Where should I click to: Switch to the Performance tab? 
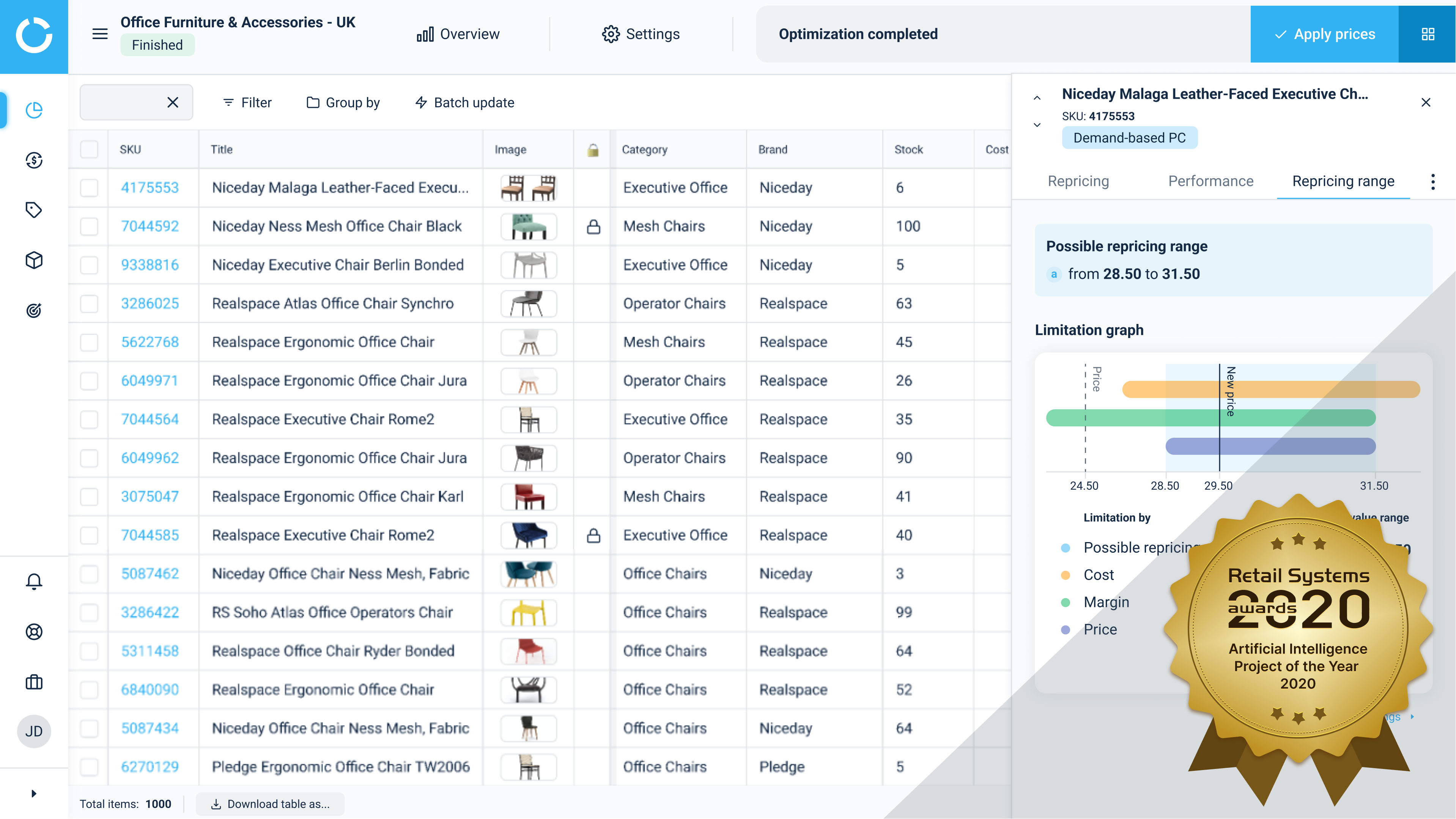[1210, 181]
